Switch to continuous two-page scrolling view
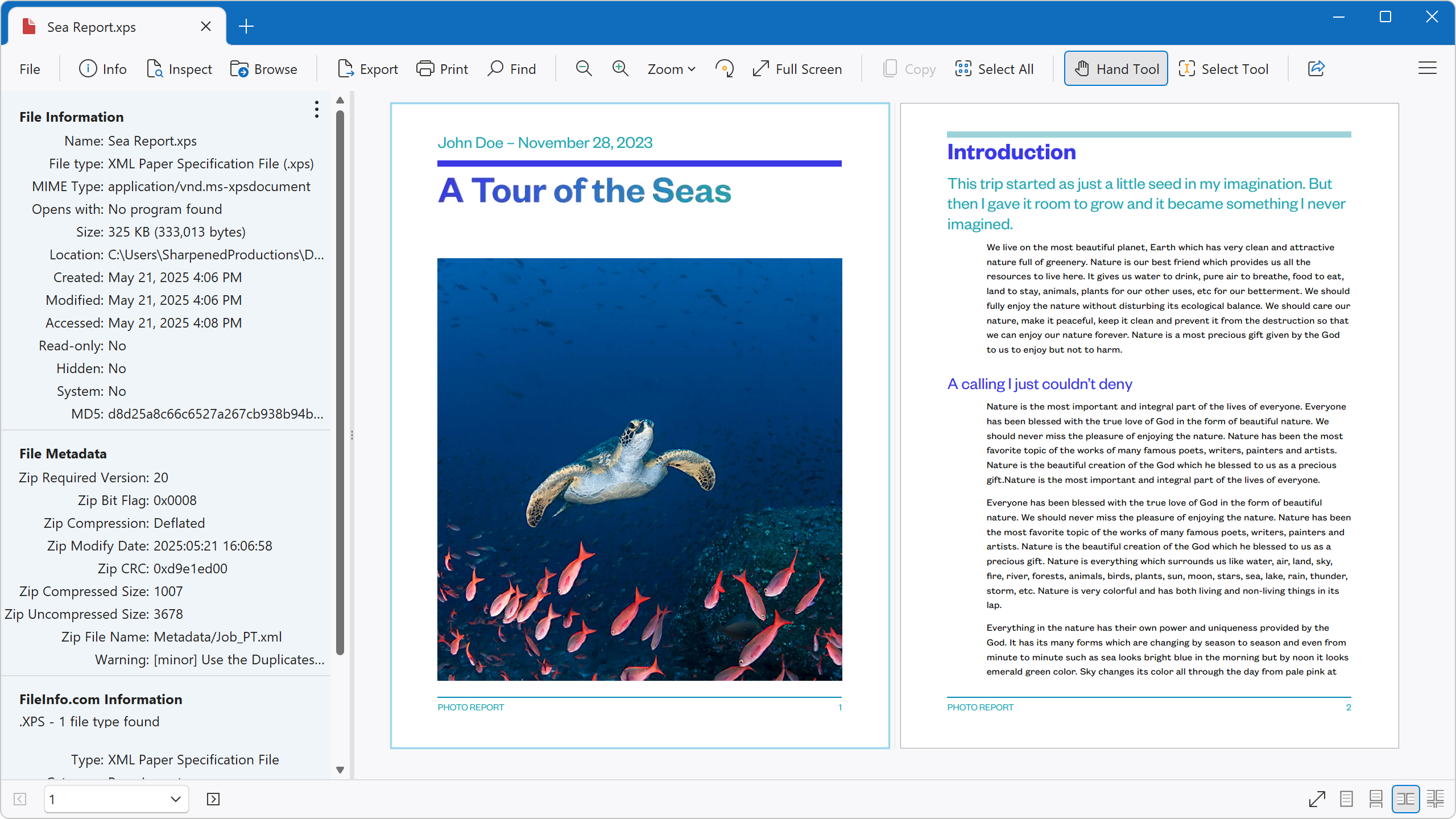1456x819 pixels. (1434, 799)
